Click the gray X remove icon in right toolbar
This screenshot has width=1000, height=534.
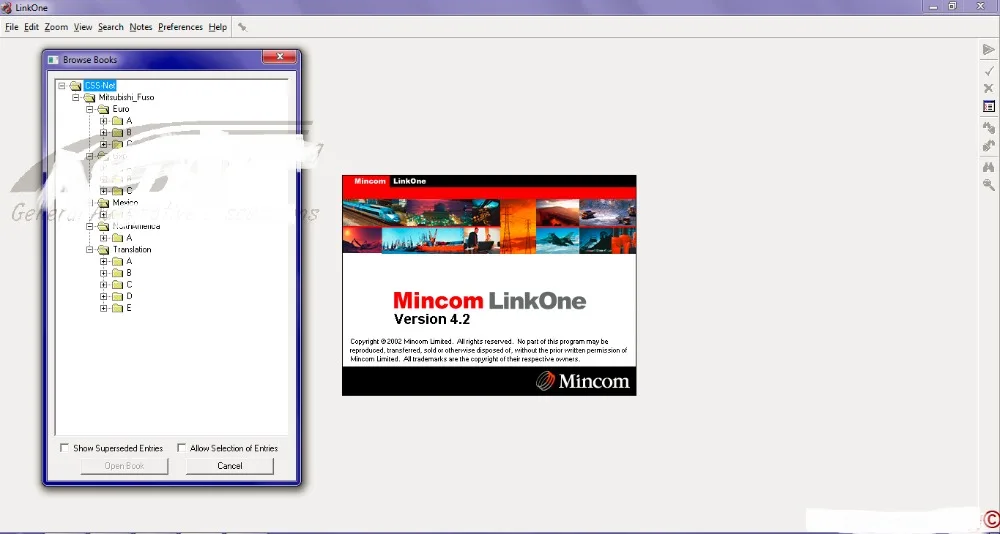(989, 88)
